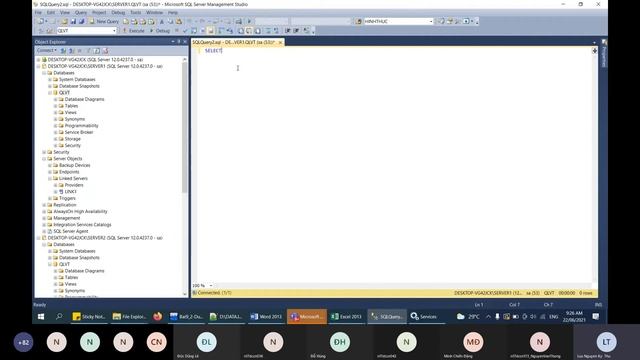The width and height of the screenshot is (640, 360).
Task: Click the Start green arrow icon
Action: [x=249, y=21]
